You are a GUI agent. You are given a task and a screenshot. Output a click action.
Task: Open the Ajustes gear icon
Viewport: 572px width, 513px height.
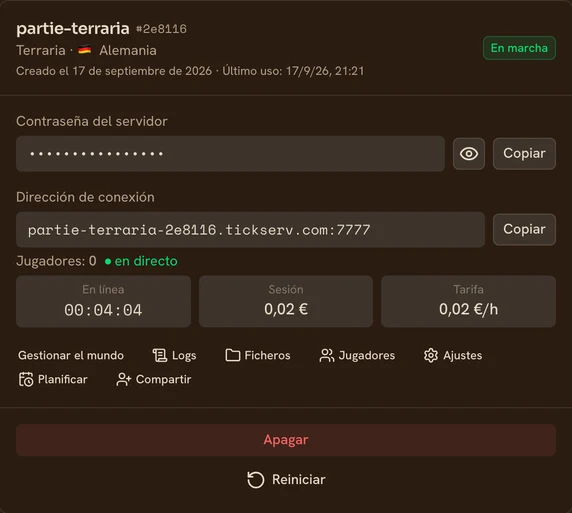coord(431,355)
